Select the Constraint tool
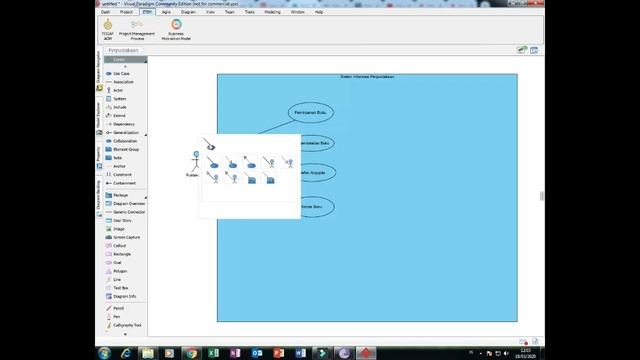 tap(122, 175)
